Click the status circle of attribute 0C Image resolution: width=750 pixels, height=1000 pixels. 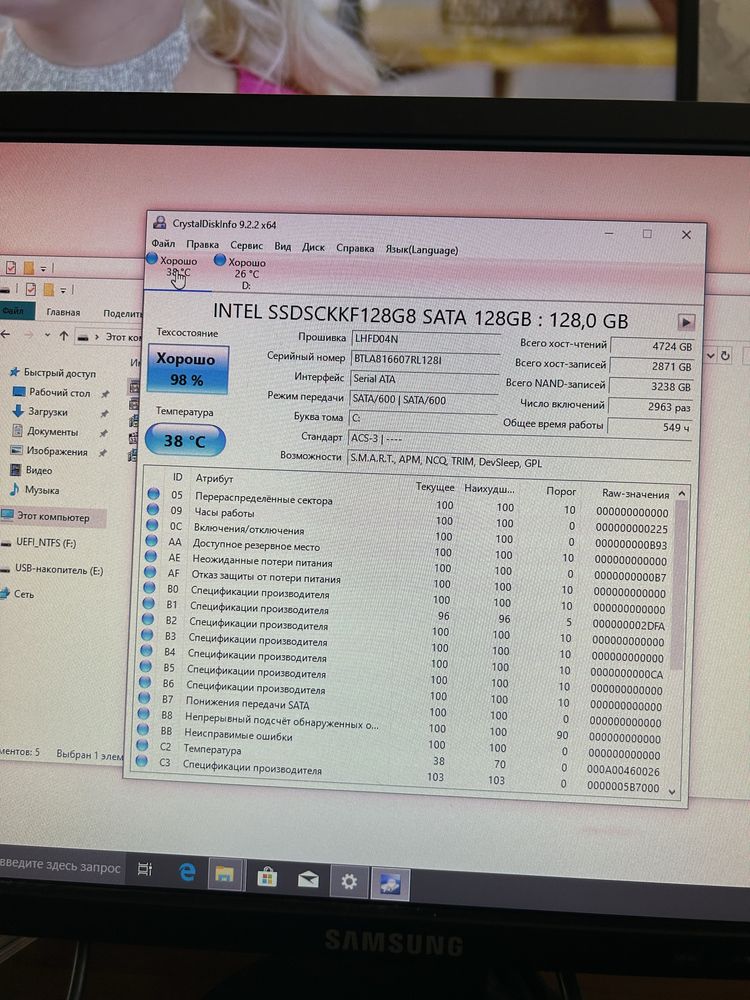[152, 525]
